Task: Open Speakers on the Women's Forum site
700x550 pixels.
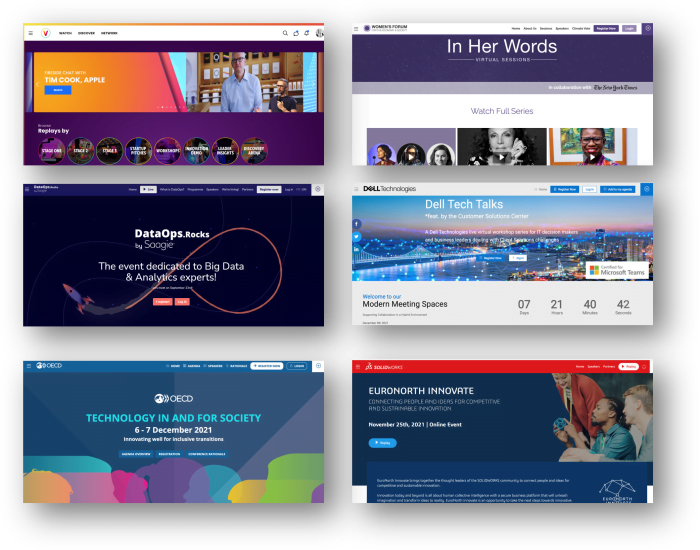Action: (x=562, y=29)
